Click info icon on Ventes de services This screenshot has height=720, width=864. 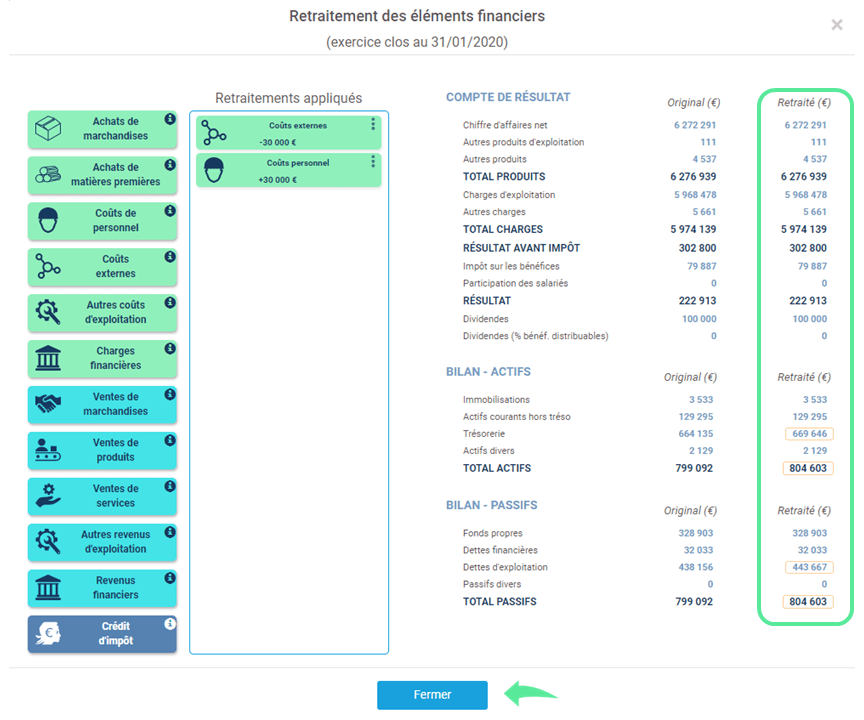pos(170,486)
